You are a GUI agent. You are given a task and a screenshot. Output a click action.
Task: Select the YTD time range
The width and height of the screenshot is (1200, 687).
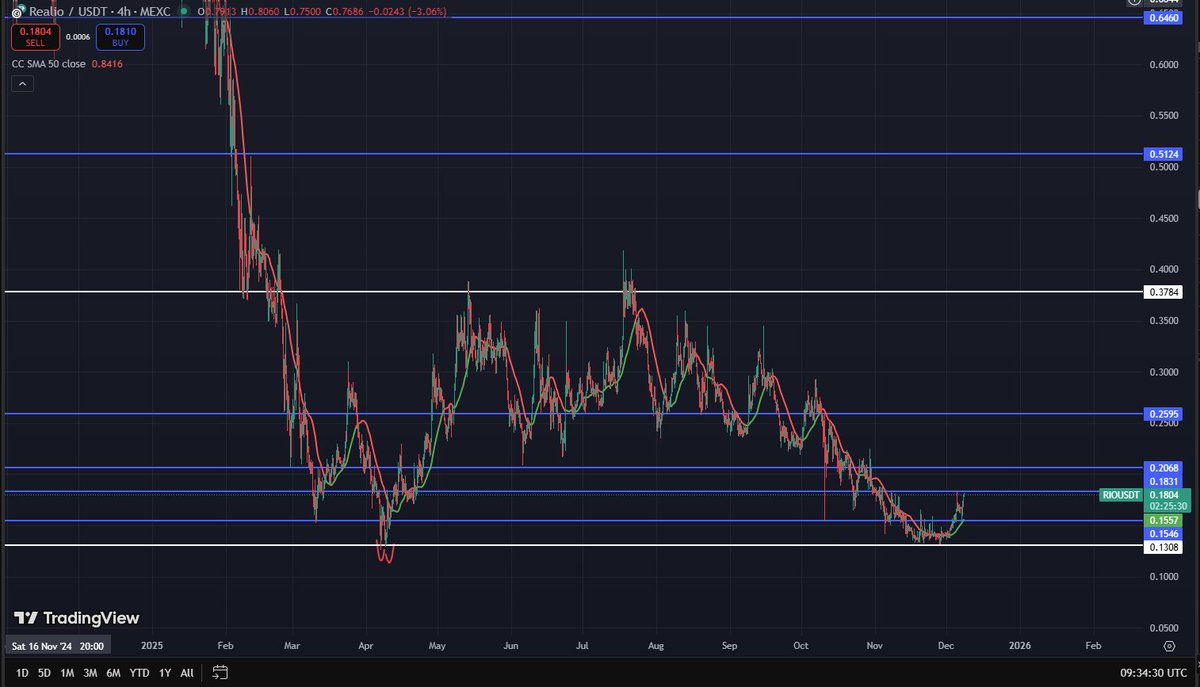coord(140,673)
